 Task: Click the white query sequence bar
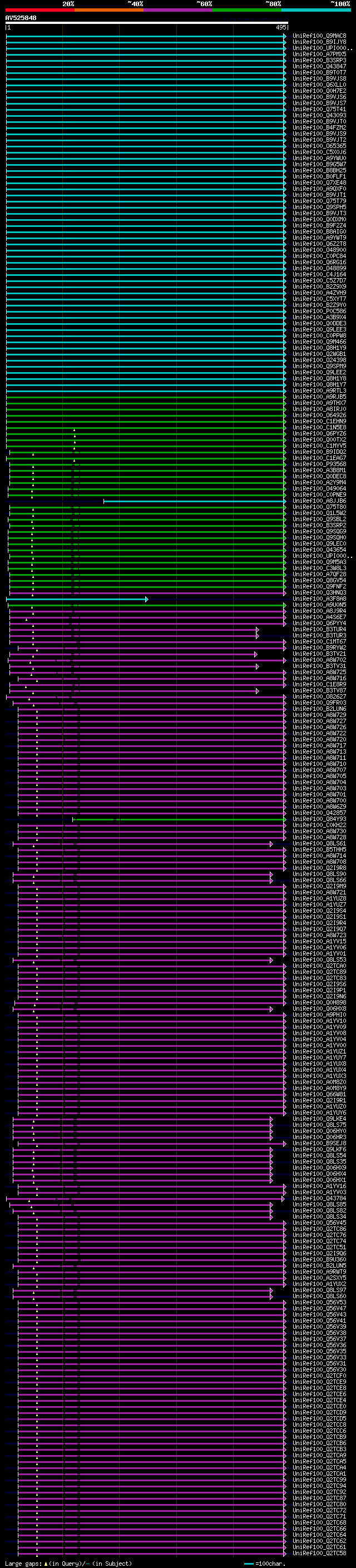click(x=147, y=22)
